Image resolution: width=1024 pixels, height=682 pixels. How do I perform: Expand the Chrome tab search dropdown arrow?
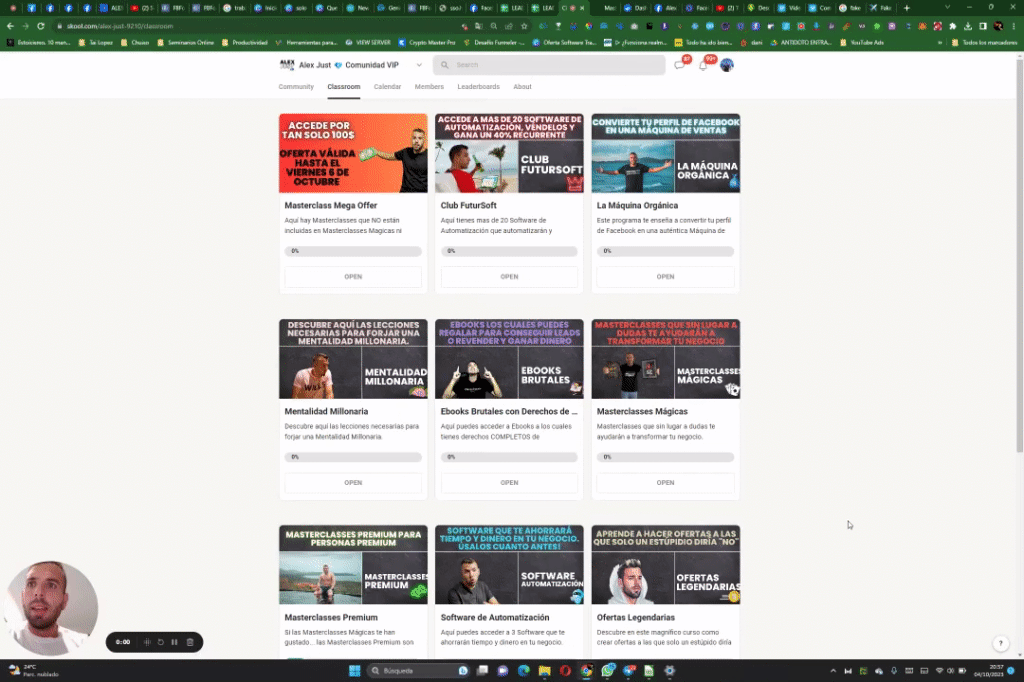[948, 8]
